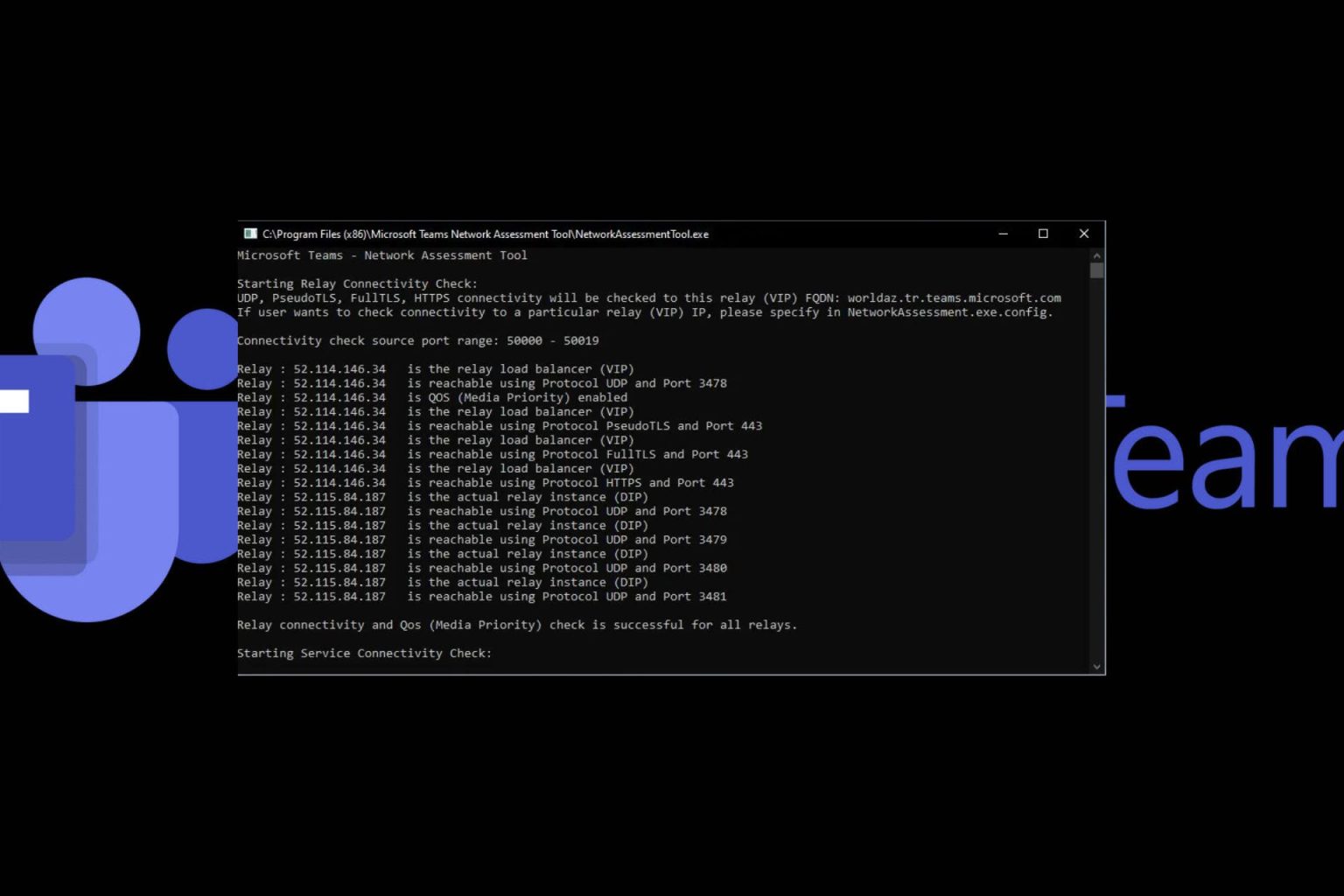Click the console app icon in title bar

(x=250, y=234)
